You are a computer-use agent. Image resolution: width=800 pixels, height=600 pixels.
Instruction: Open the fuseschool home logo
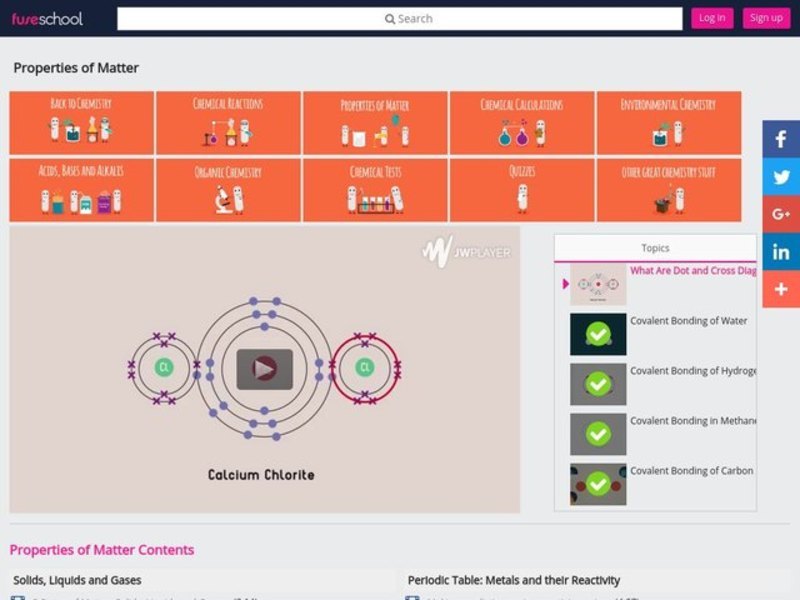point(47,18)
